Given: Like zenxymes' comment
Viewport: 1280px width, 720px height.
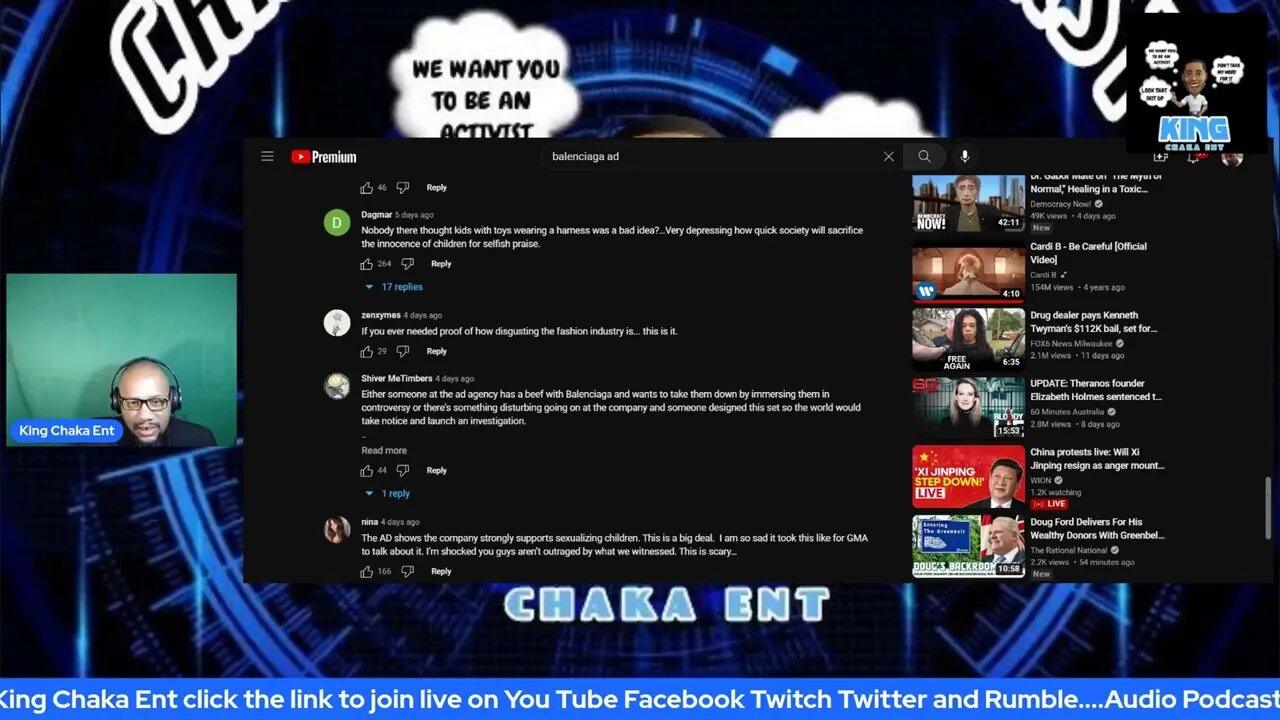Looking at the screenshot, I should point(366,351).
